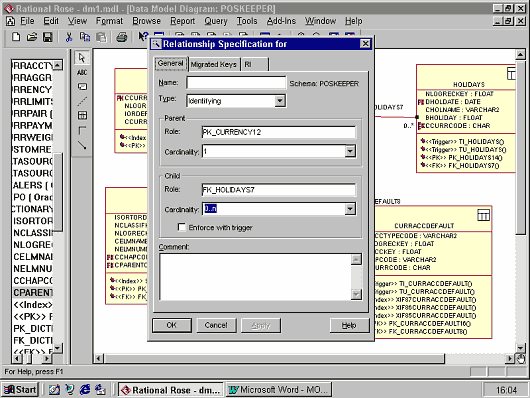Select the STOMRE entry in browser tree
Image resolution: width=530 pixels, height=398 pixels.
32,149
